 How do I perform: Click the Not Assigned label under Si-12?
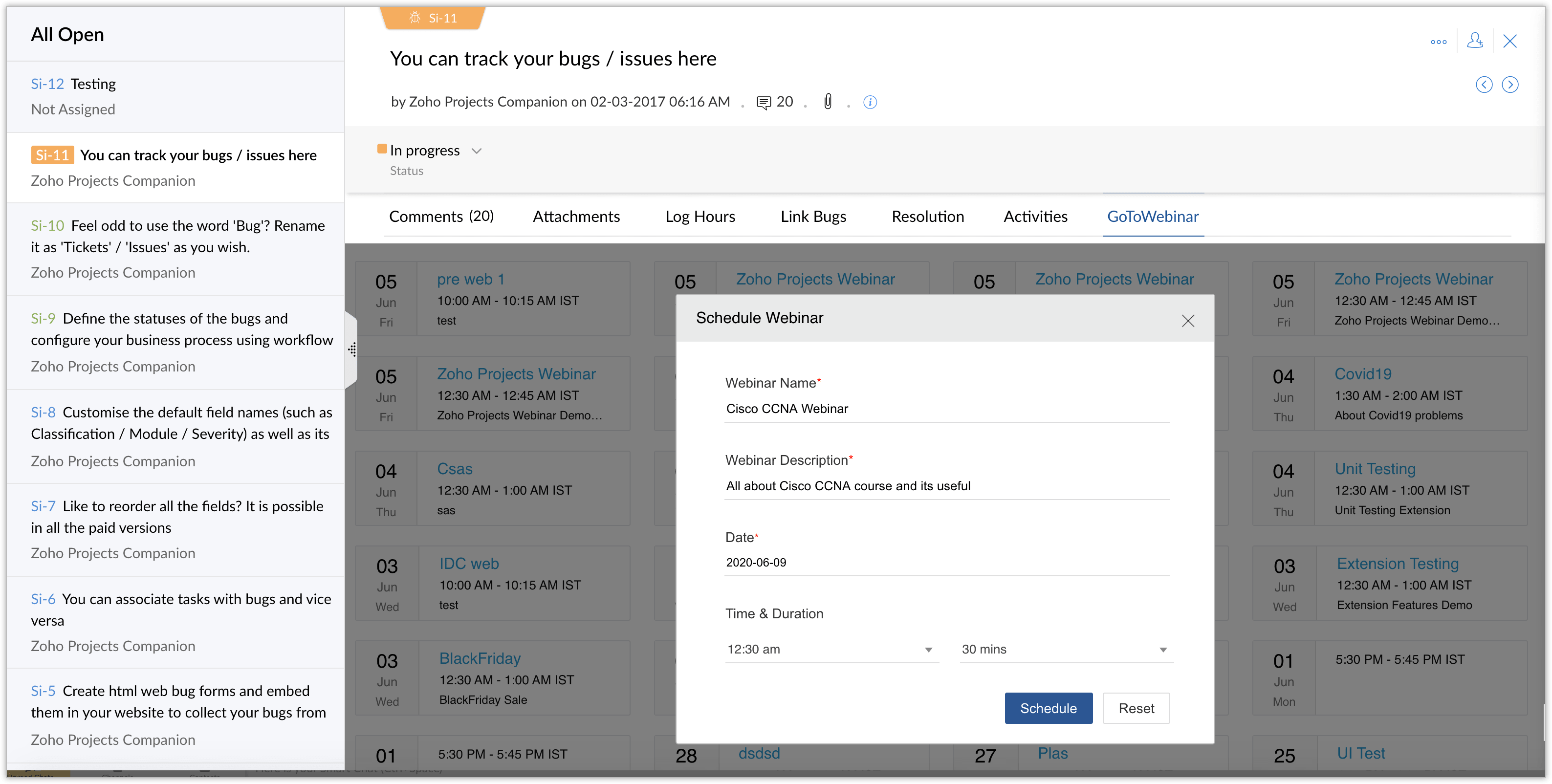tap(73, 109)
